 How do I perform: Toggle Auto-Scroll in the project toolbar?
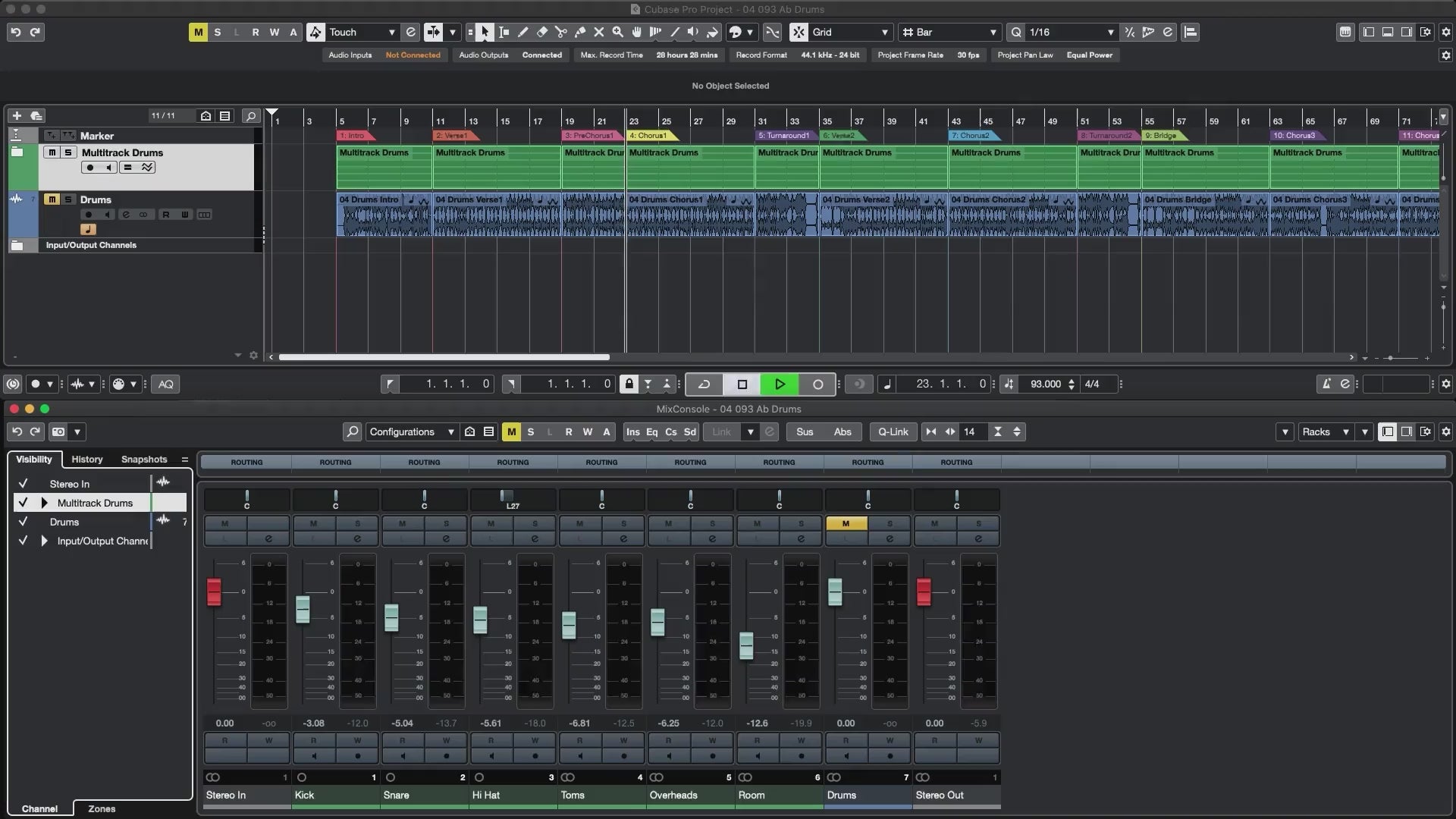[433, 32]
